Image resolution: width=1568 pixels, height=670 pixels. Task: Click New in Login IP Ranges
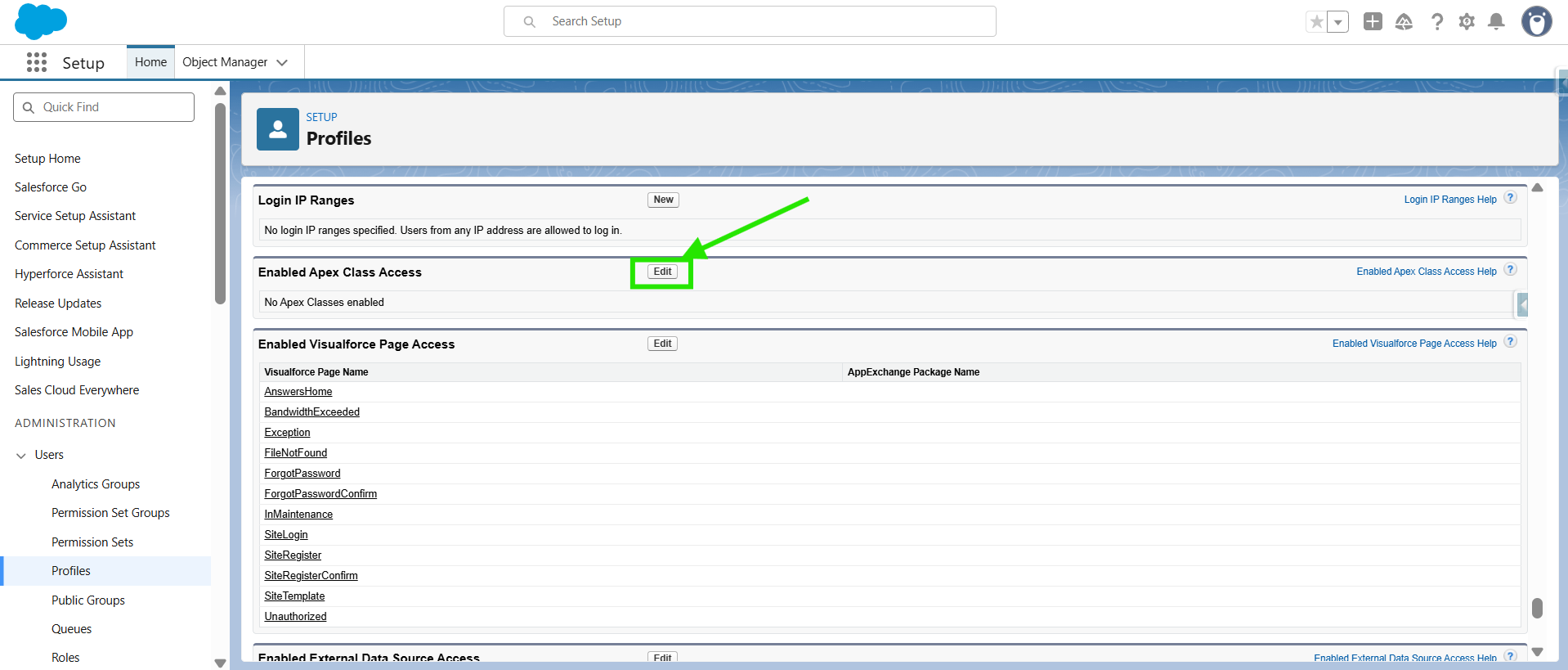(663, 200)
